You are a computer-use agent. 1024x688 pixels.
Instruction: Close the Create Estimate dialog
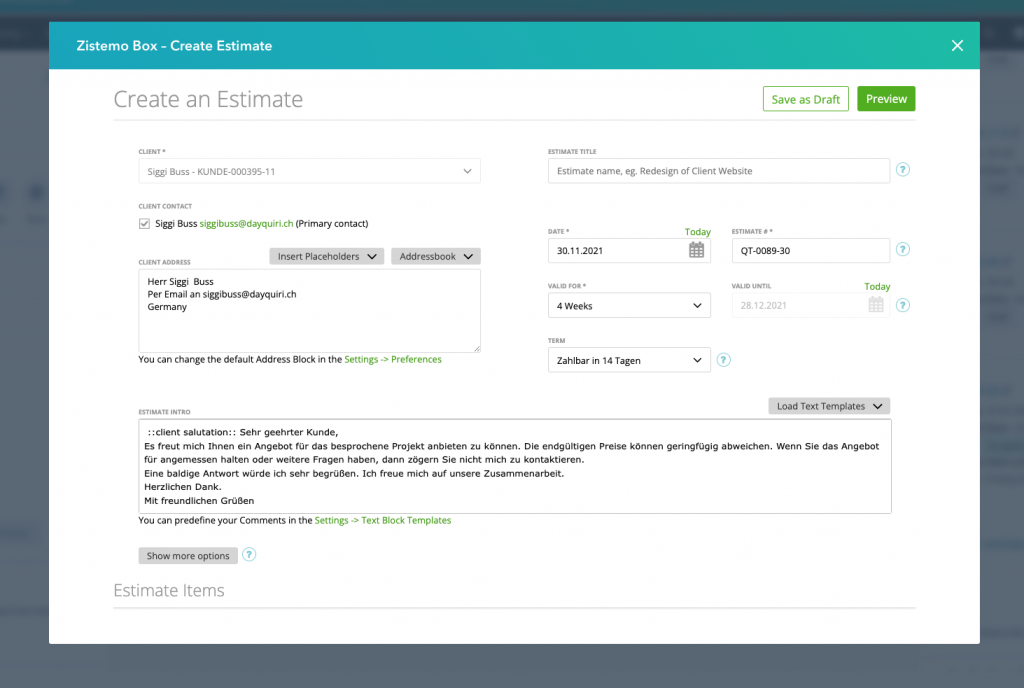(957, 46)
